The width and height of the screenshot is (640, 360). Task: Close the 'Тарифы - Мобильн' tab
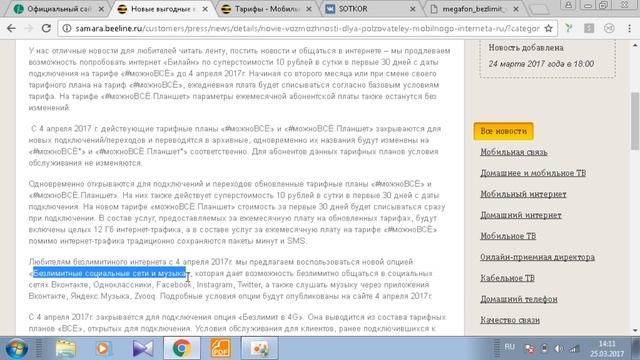[x=309, y=9]
